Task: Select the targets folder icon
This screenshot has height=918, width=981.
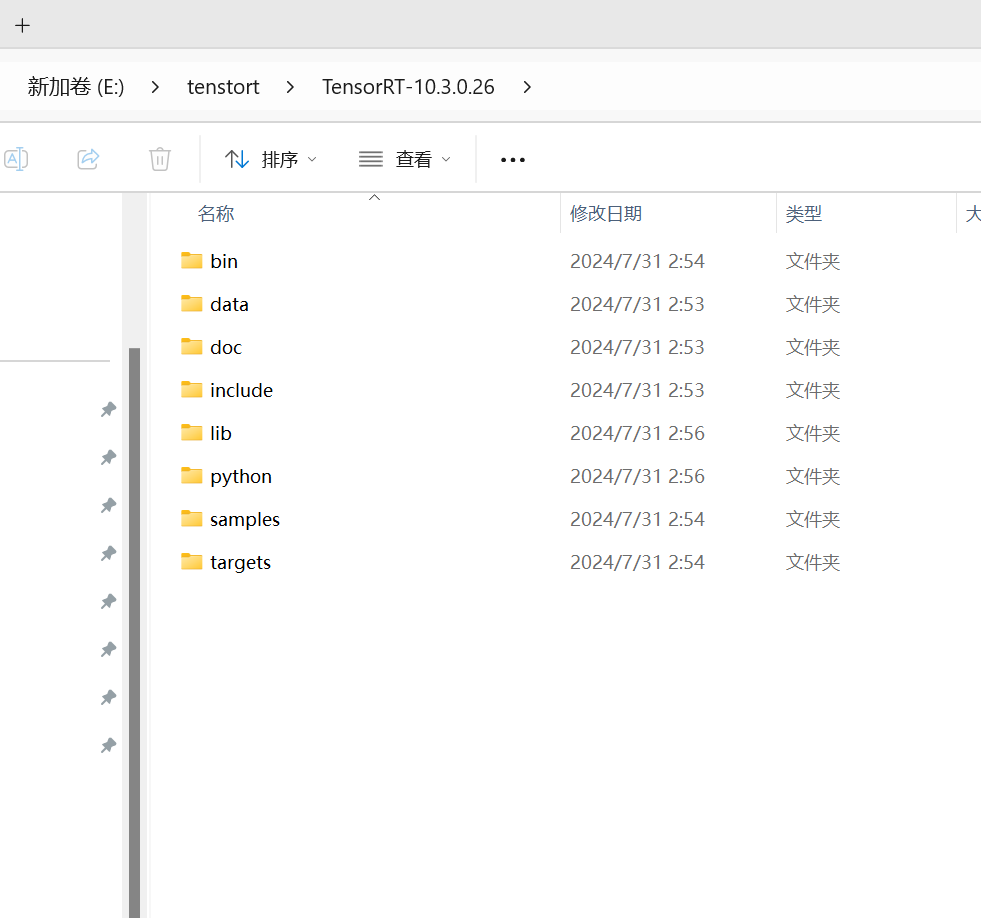Action: (x=191, y=562)
